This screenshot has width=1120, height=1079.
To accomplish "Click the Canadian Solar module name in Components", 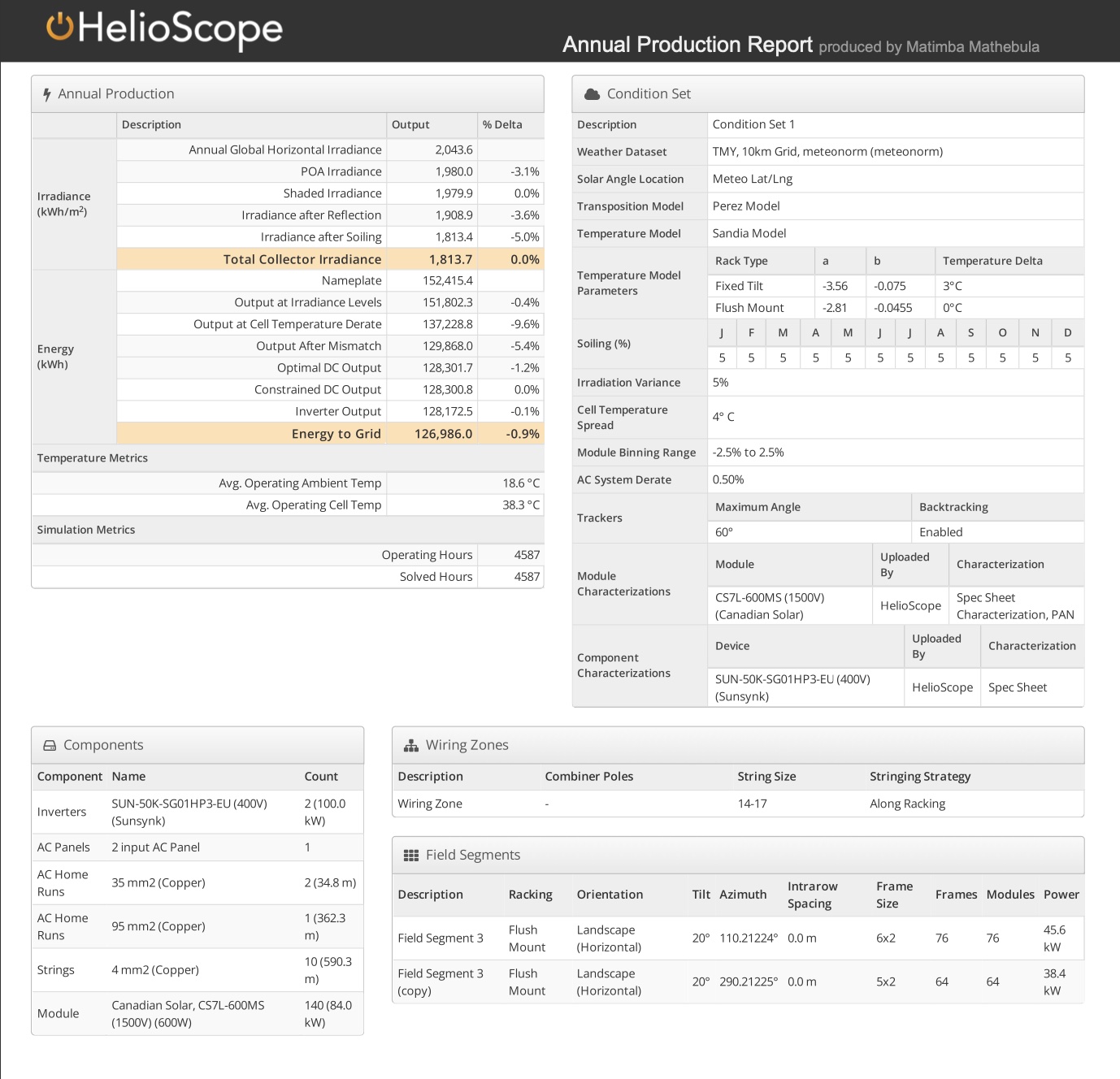I will point(188,1014).
